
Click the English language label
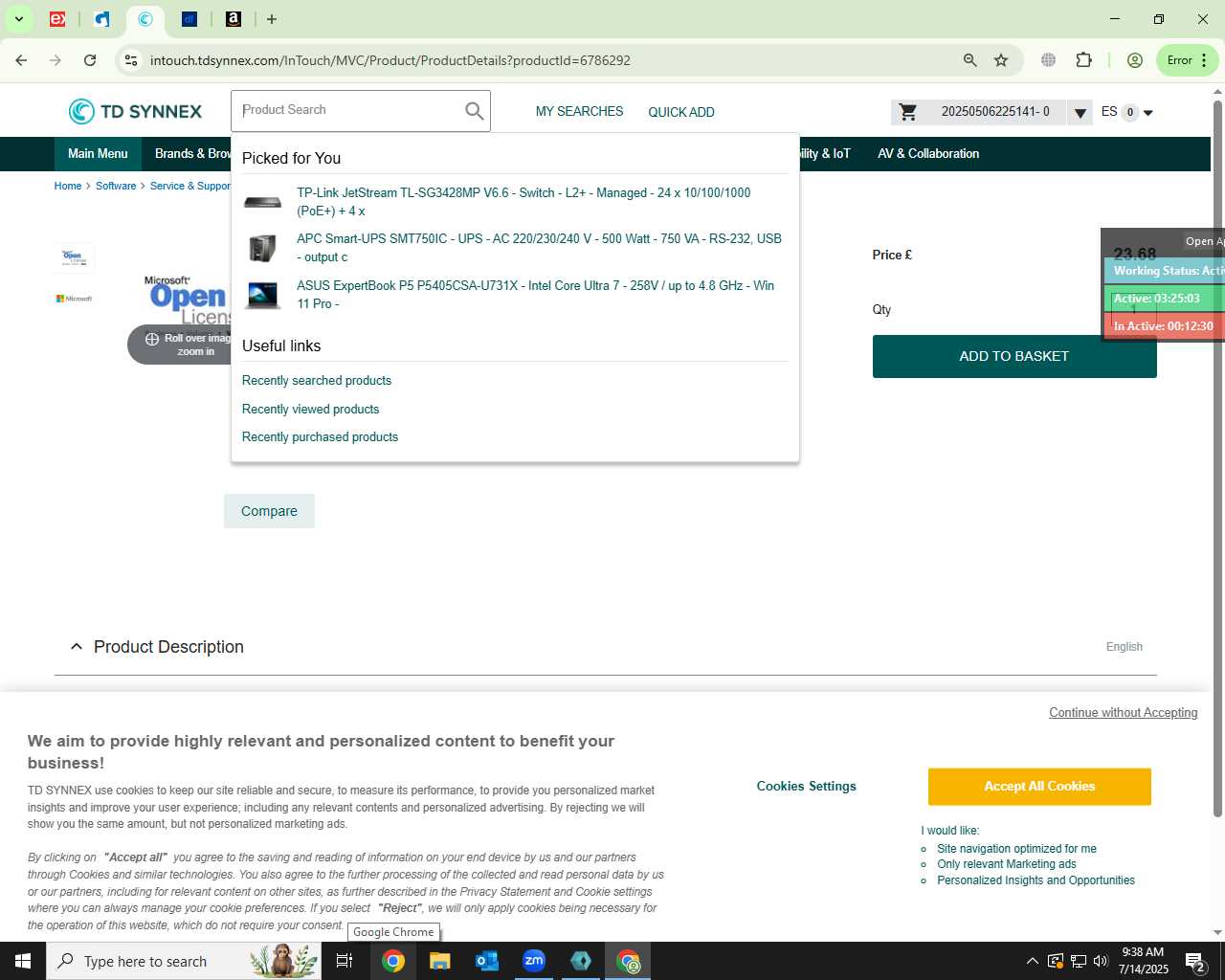[1125, 647]
